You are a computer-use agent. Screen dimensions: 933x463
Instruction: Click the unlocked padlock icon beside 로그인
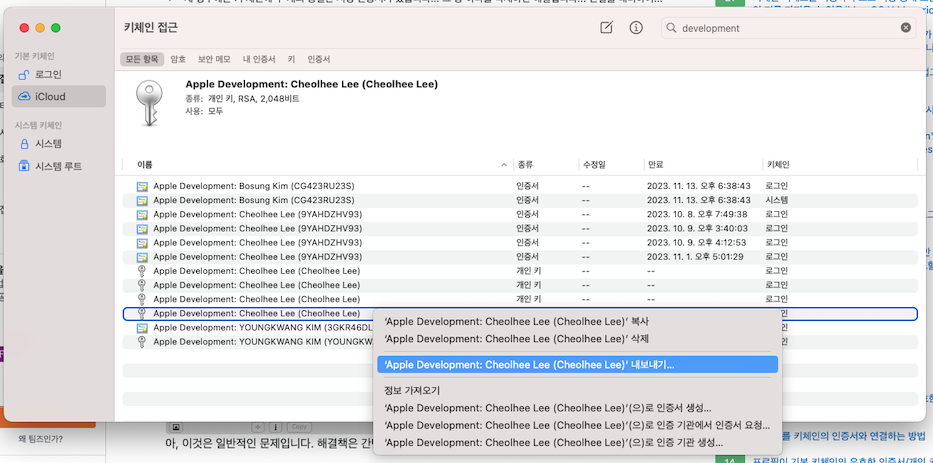coord(24,75)
